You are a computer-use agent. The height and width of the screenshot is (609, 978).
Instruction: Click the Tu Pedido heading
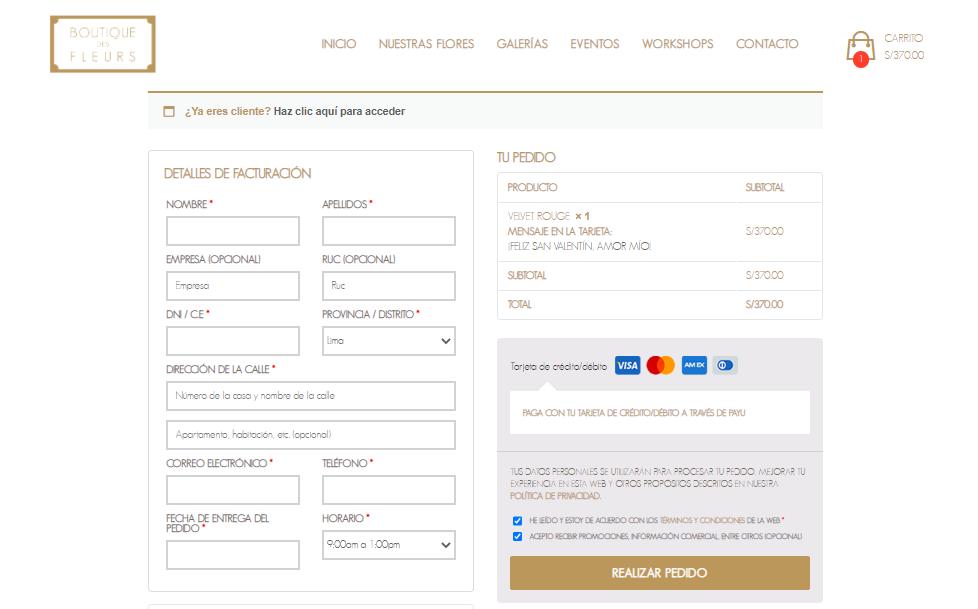pos(526,158)
